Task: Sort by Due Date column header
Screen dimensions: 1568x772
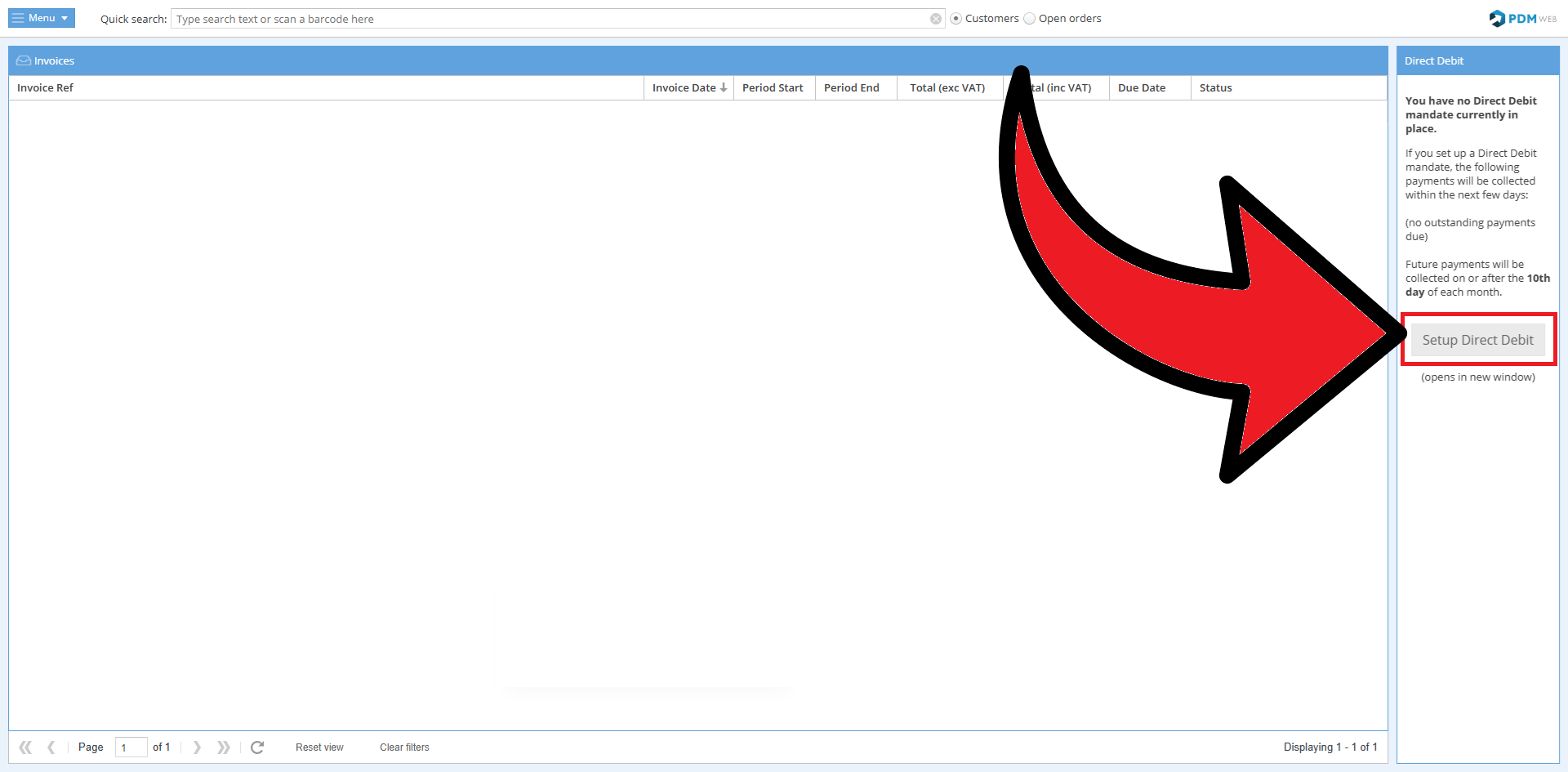Action: (x=1141, y=88)
